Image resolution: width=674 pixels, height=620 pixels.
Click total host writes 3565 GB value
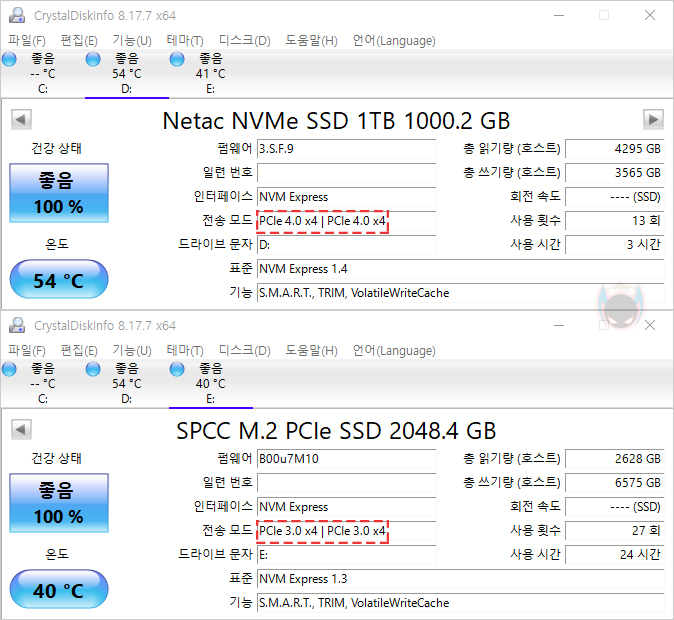pyautogui.click(x=615, y=173)
